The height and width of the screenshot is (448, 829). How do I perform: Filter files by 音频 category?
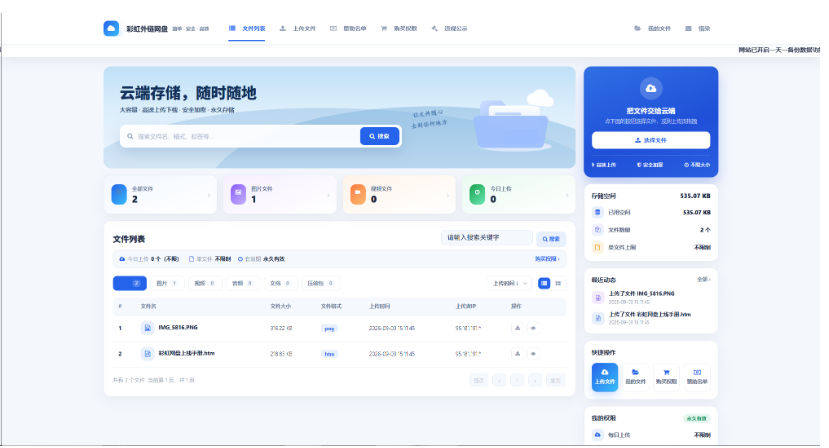tap(243, 284)
